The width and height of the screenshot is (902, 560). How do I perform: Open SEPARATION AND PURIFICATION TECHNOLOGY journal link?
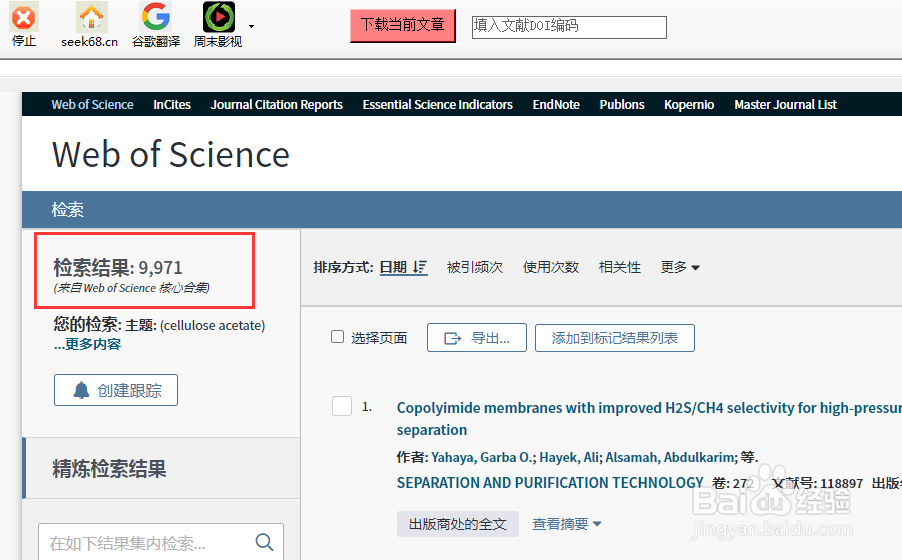click(x=550, y=483)
